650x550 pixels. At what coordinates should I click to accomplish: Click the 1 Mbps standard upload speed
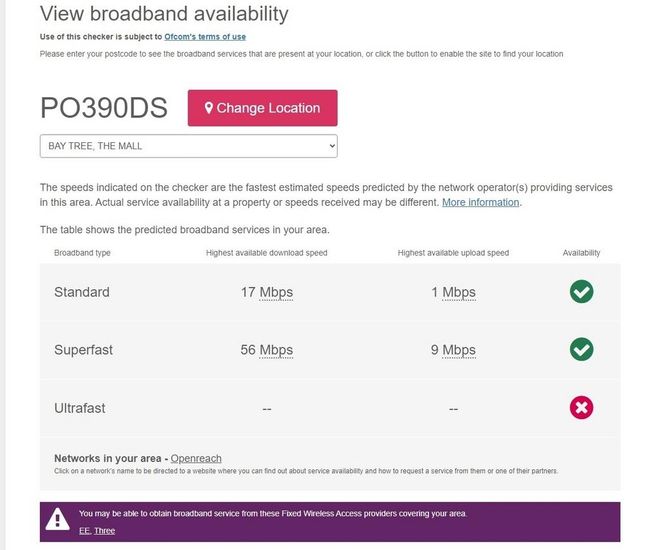coord(453,292)
